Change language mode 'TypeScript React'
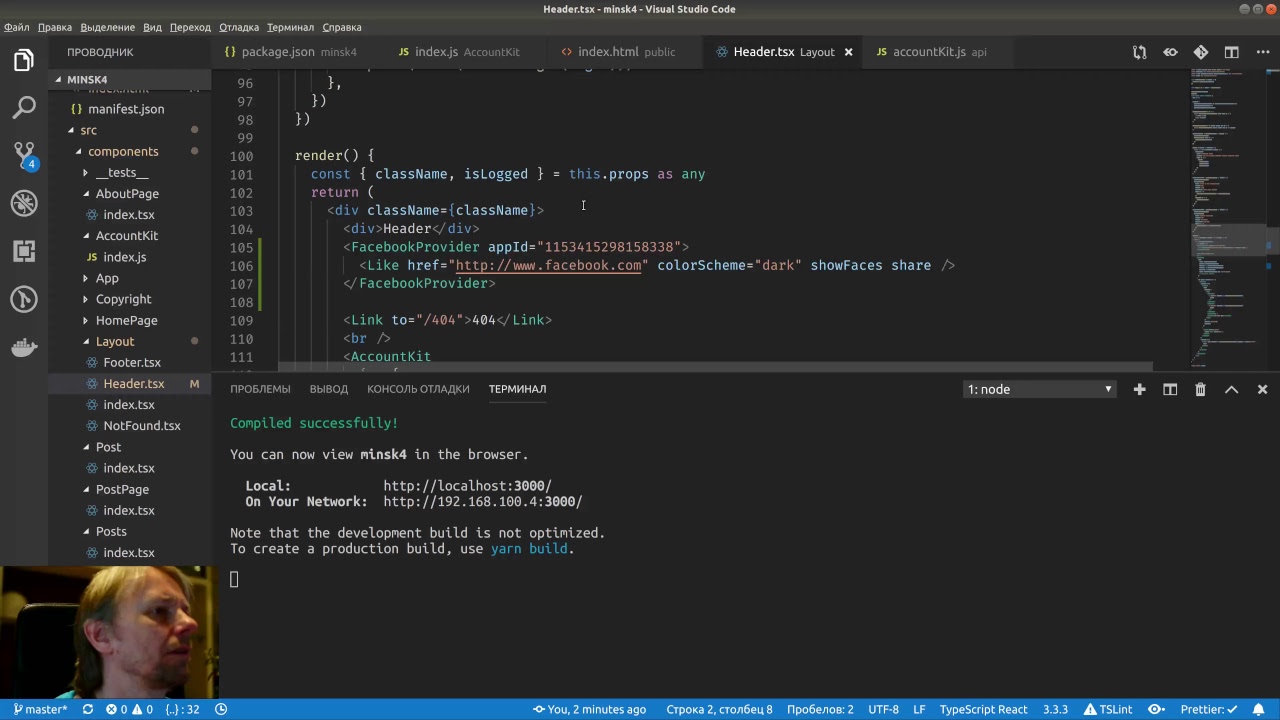Screen dimensions: 1280x720 (983, 709)
